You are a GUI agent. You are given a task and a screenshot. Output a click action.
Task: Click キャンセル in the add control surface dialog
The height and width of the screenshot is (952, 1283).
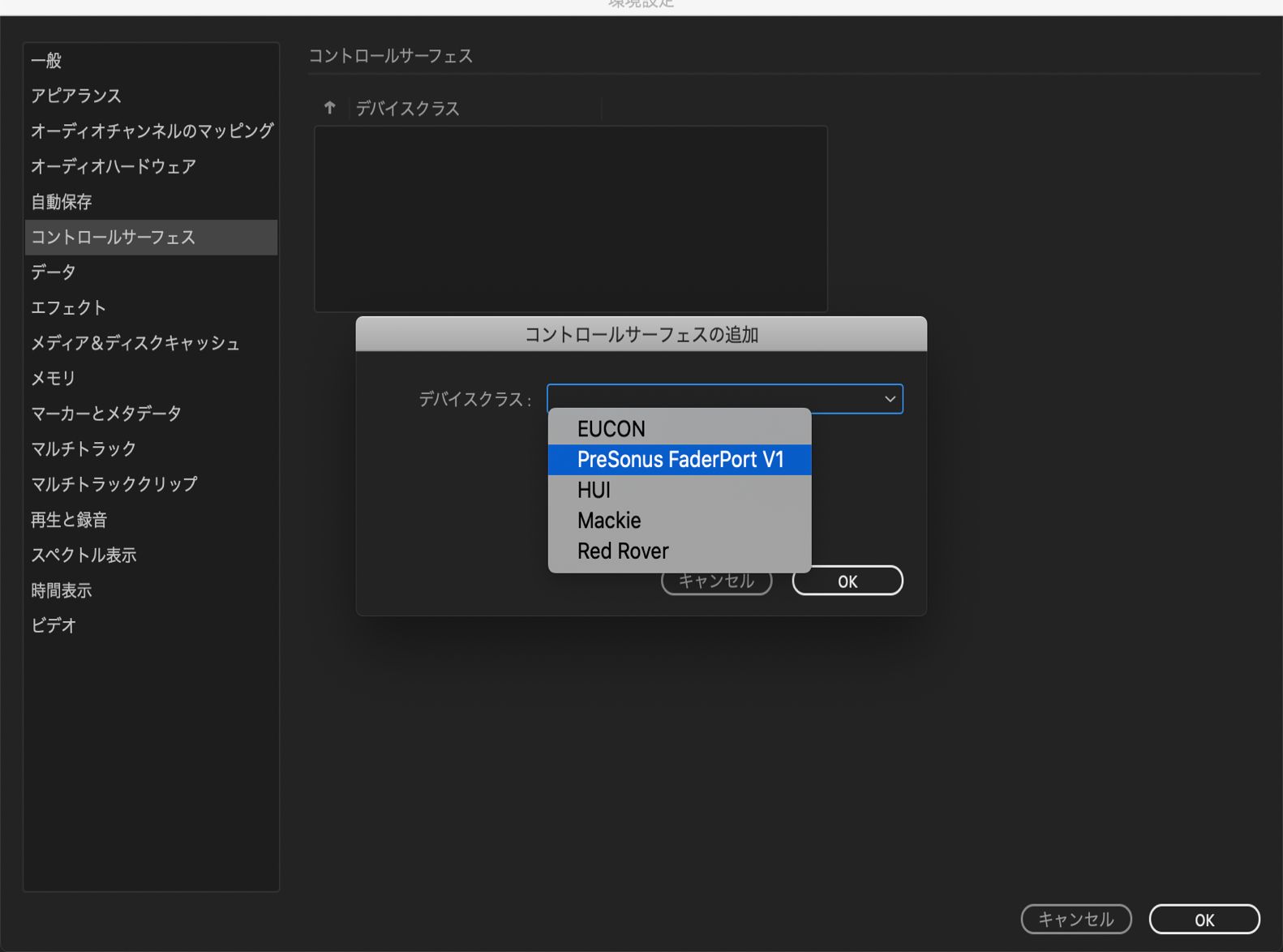(x=717, y=581)
